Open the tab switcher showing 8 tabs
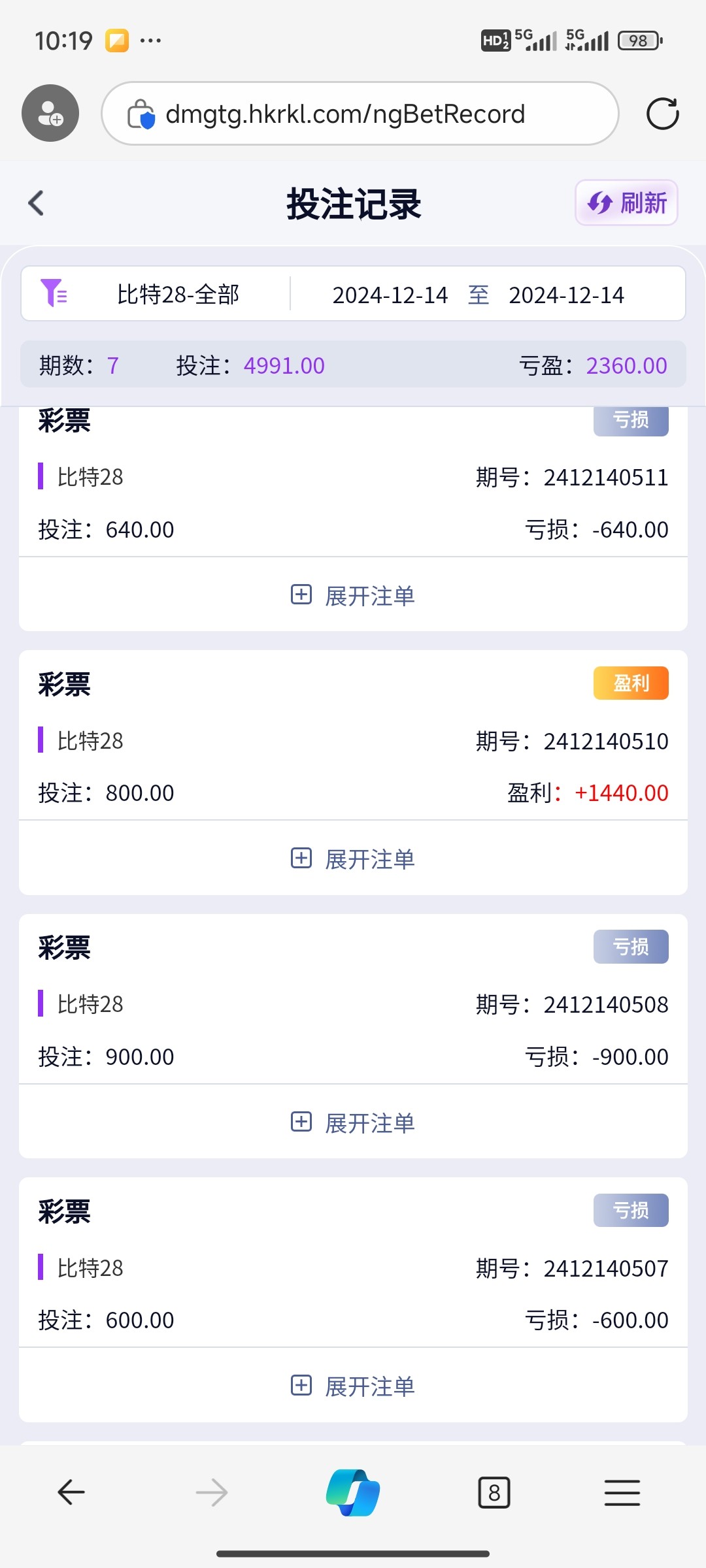 pos(494,1492)
